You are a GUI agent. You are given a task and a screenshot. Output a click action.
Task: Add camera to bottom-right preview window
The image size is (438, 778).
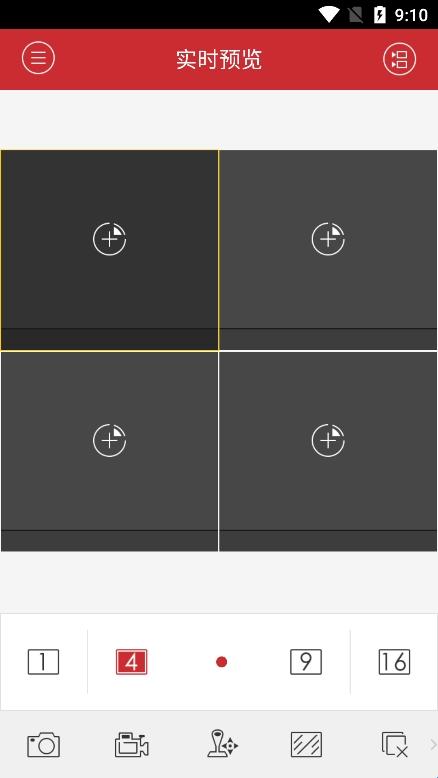pyautogui.click(x=328, y=440)
